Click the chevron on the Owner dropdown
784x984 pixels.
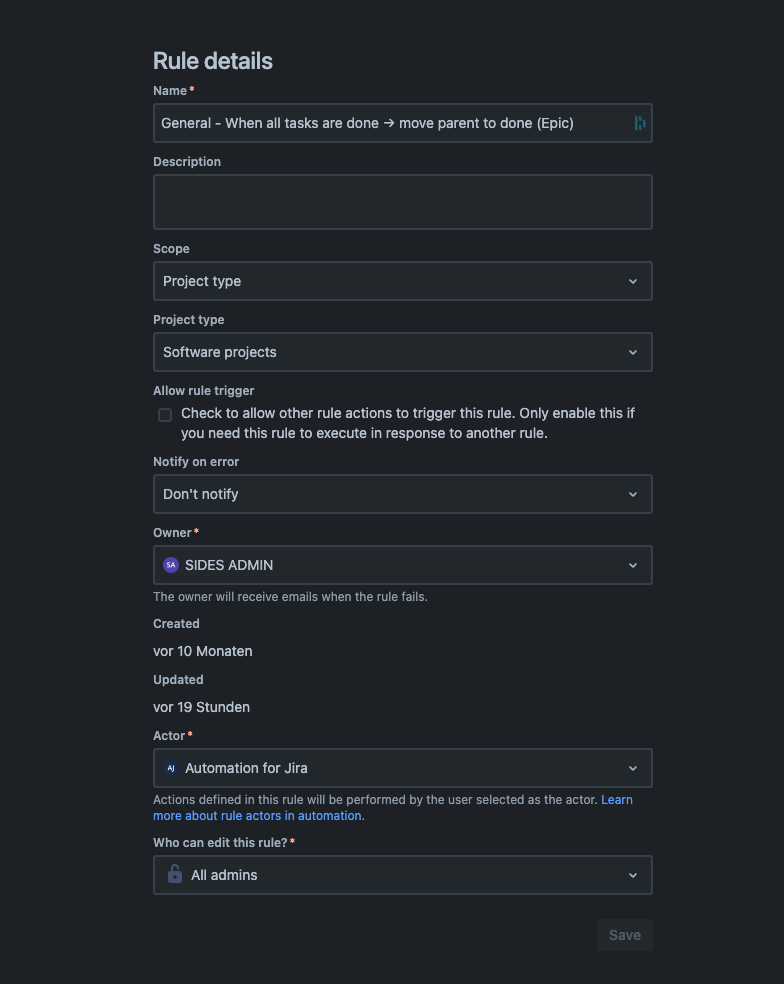[x=632, y=564]
